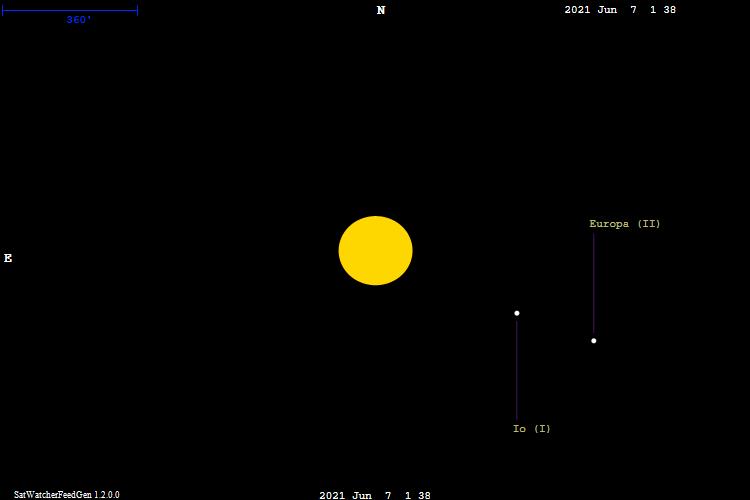Click the 360" scale label
This screenshot has height=500, width=750.
79,20
